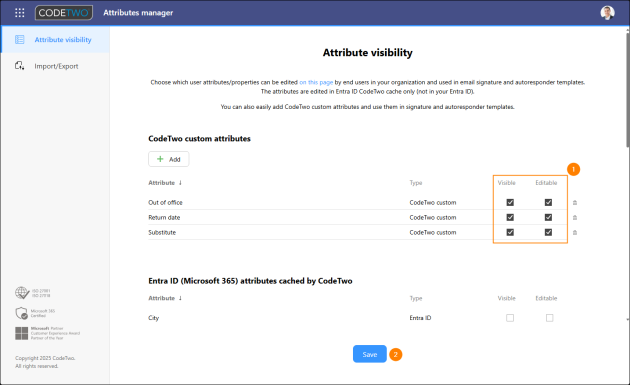Uncheck Editable for Substitute
Screen dimensions: 630x385
tap(548, 232)
